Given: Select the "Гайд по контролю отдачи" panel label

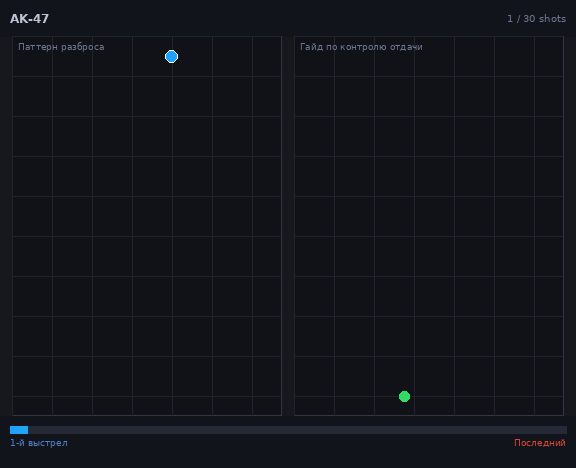Looking at the screenshot, I should pyautogui.click(x=361, y=47).
